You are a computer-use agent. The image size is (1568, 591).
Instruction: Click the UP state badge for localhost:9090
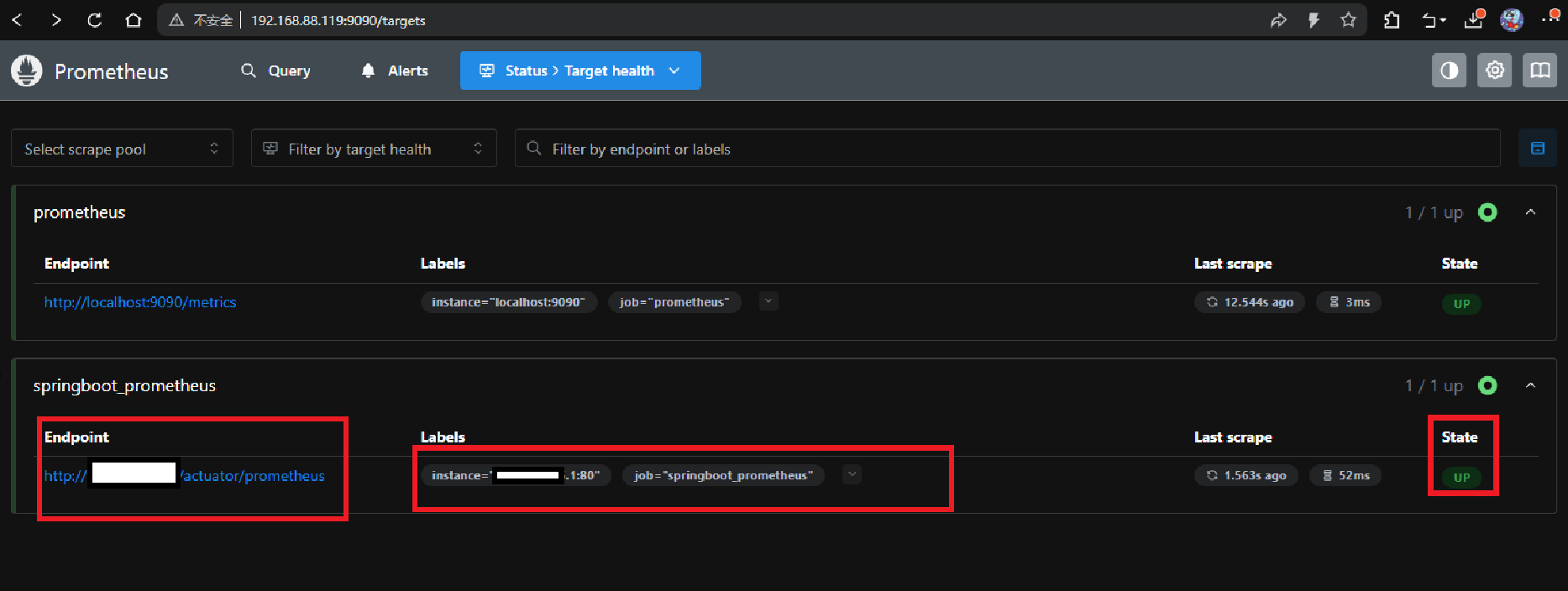coord(1461,304)
